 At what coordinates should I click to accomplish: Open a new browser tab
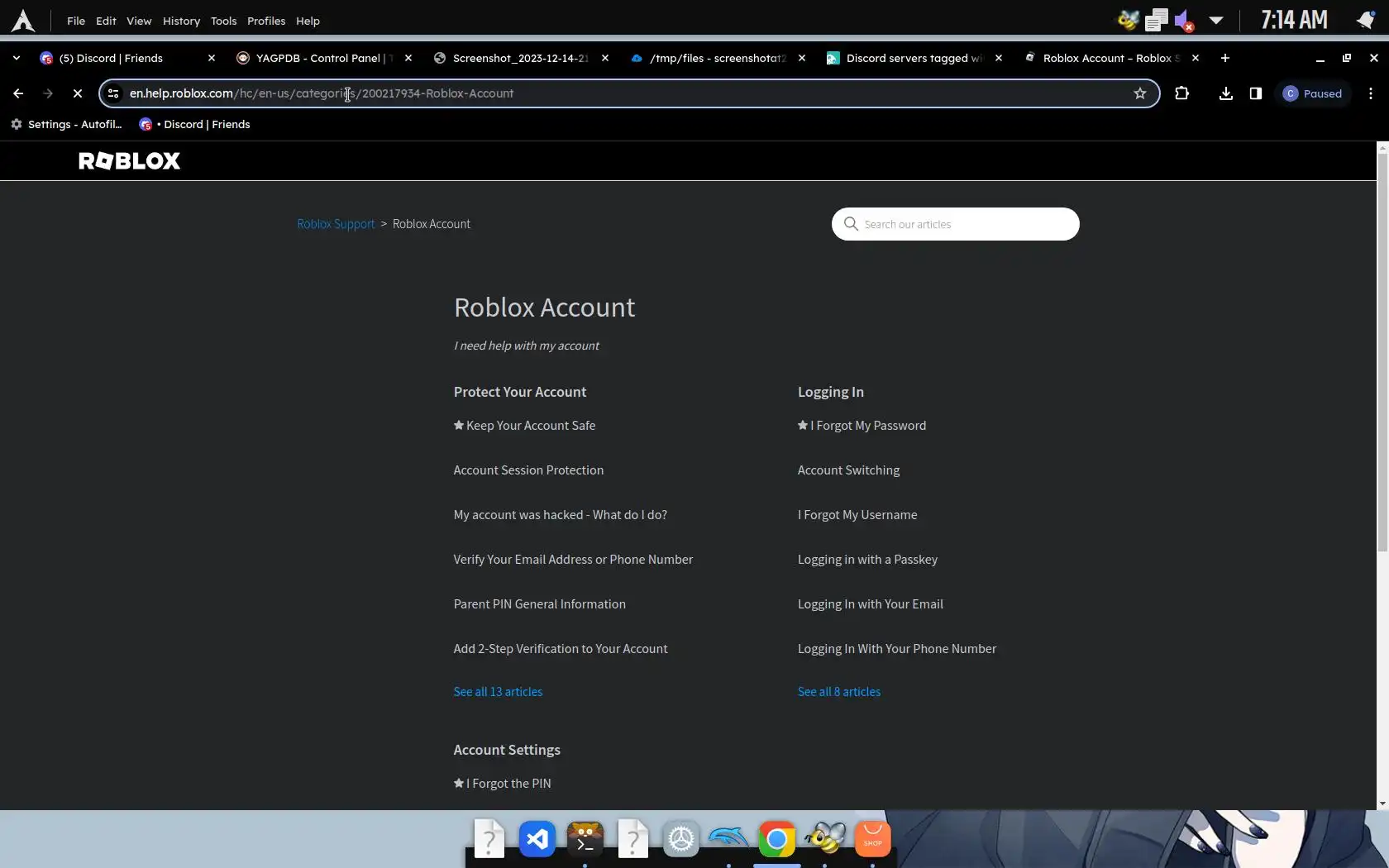click(x=1225, y=58)
